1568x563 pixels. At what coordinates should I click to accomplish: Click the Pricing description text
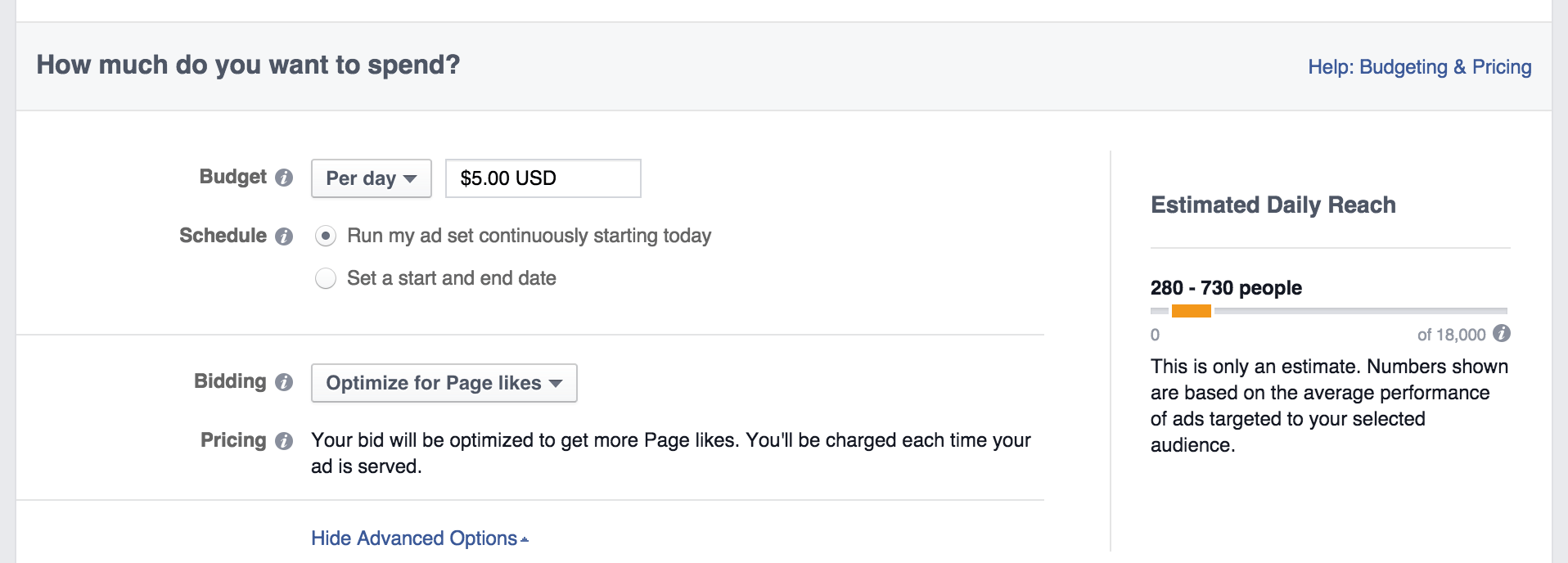point(671,453)
